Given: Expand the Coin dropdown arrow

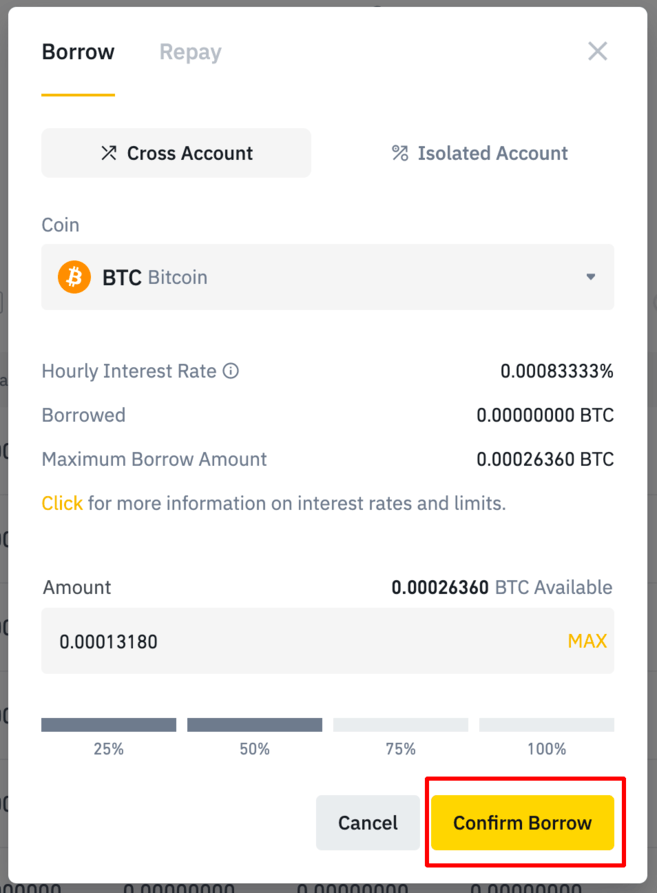Looking at the screenshot, I should [591, 277].
